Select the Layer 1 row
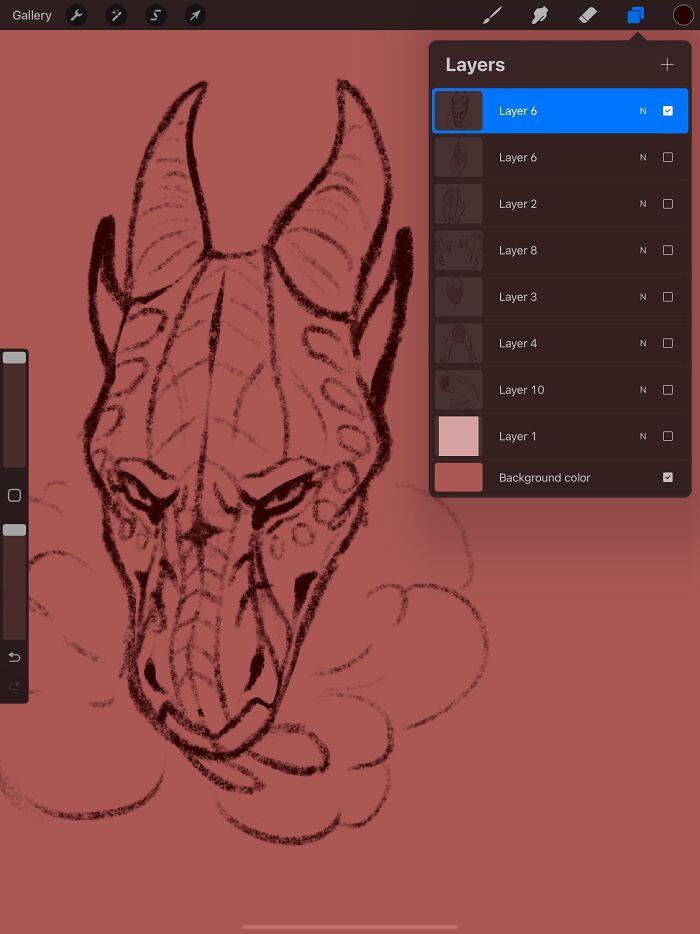 point(540,436)
